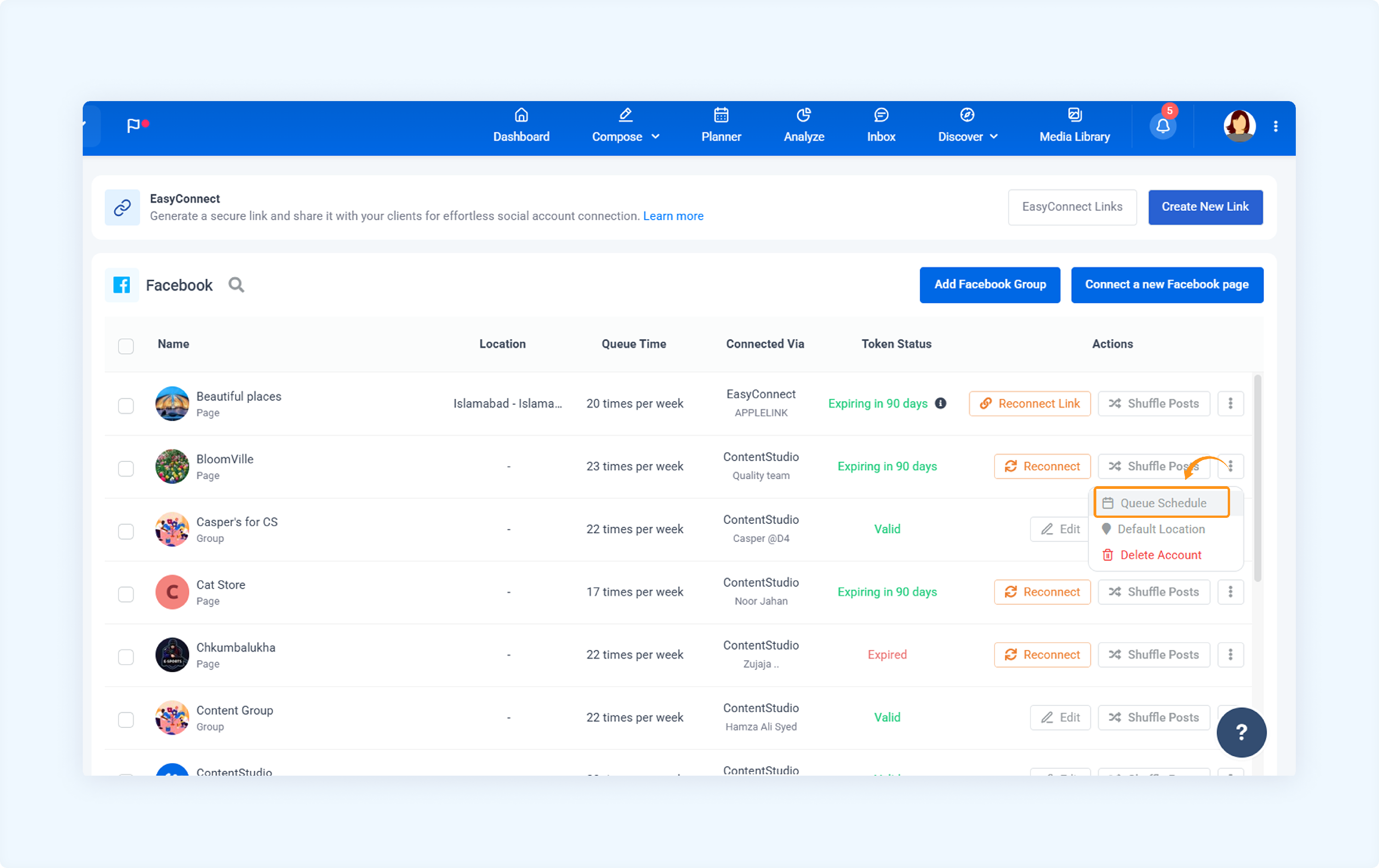This screenshot has width=1379, height=868.
Task: Click Create New Link
Action: [x=1205, y=207]
